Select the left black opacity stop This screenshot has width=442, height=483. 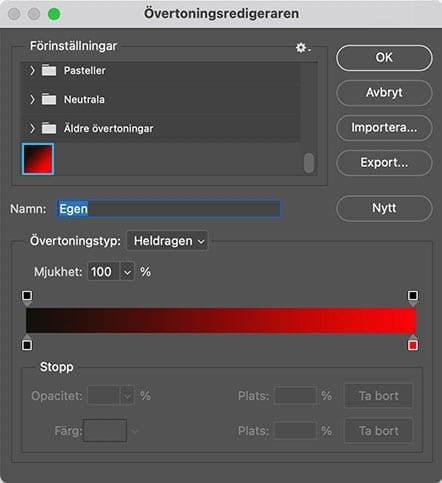coord(27,296)
